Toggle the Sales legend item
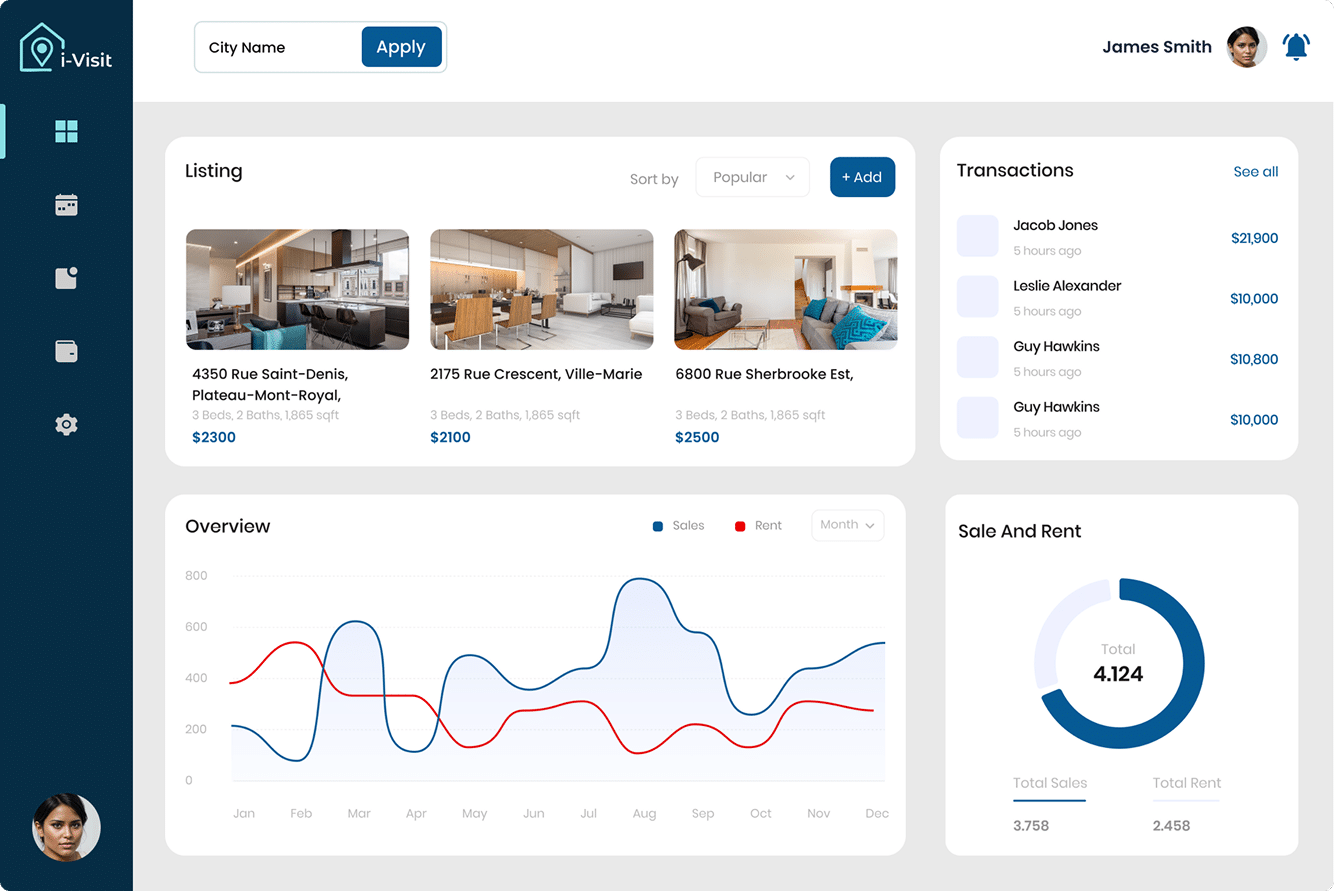The image size is (1334, 891). pyautogui.click(x=678, y=526)
